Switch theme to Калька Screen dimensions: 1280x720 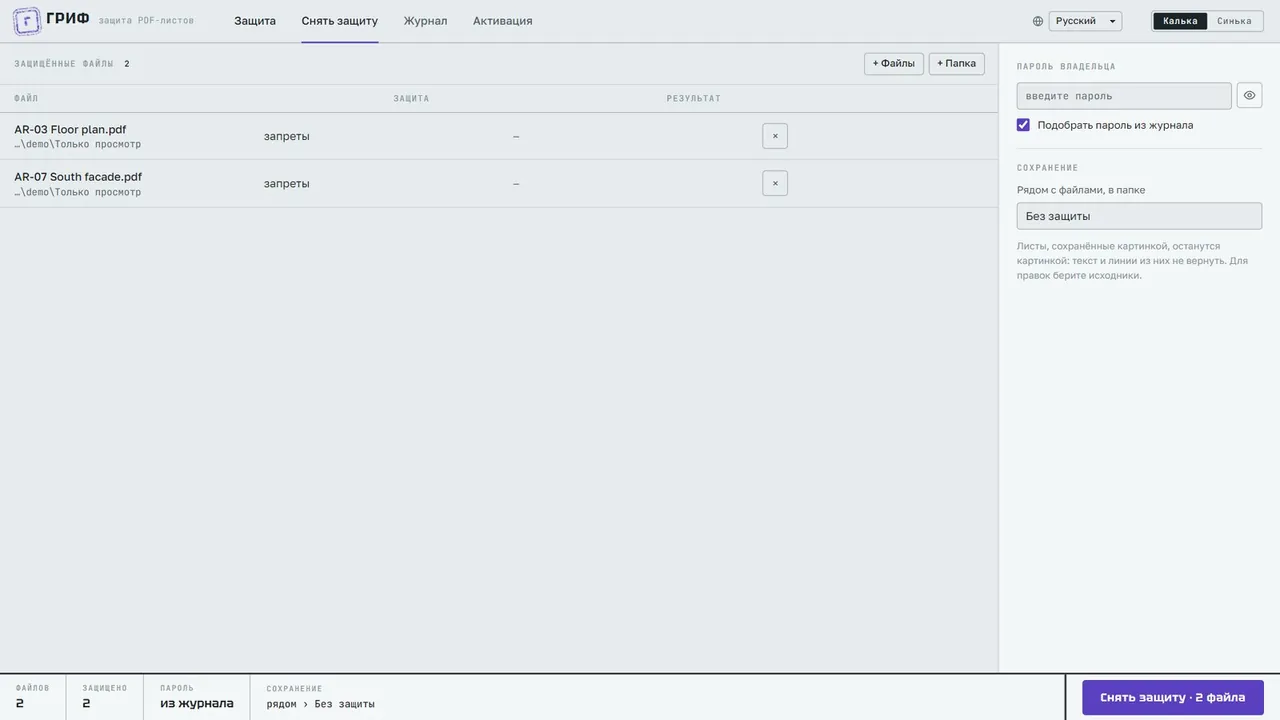[1180, 21]
